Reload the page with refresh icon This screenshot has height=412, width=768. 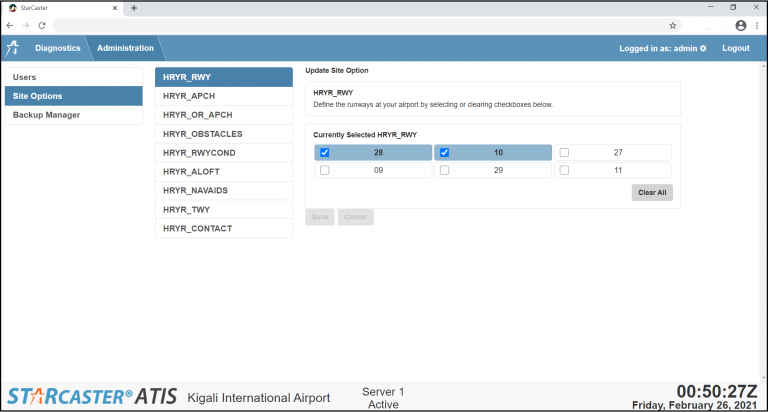[42, 25]
